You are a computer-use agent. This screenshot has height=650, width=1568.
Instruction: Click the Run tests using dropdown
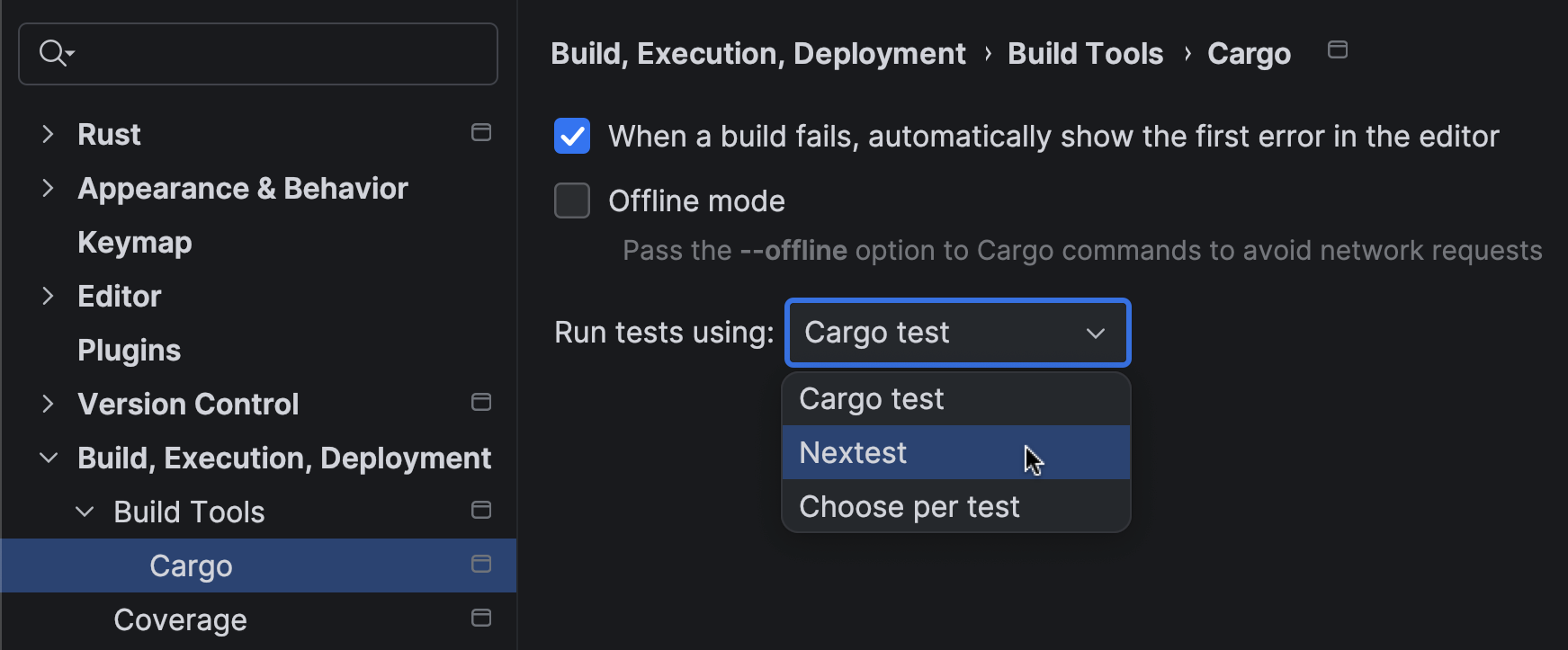point(957,333)
